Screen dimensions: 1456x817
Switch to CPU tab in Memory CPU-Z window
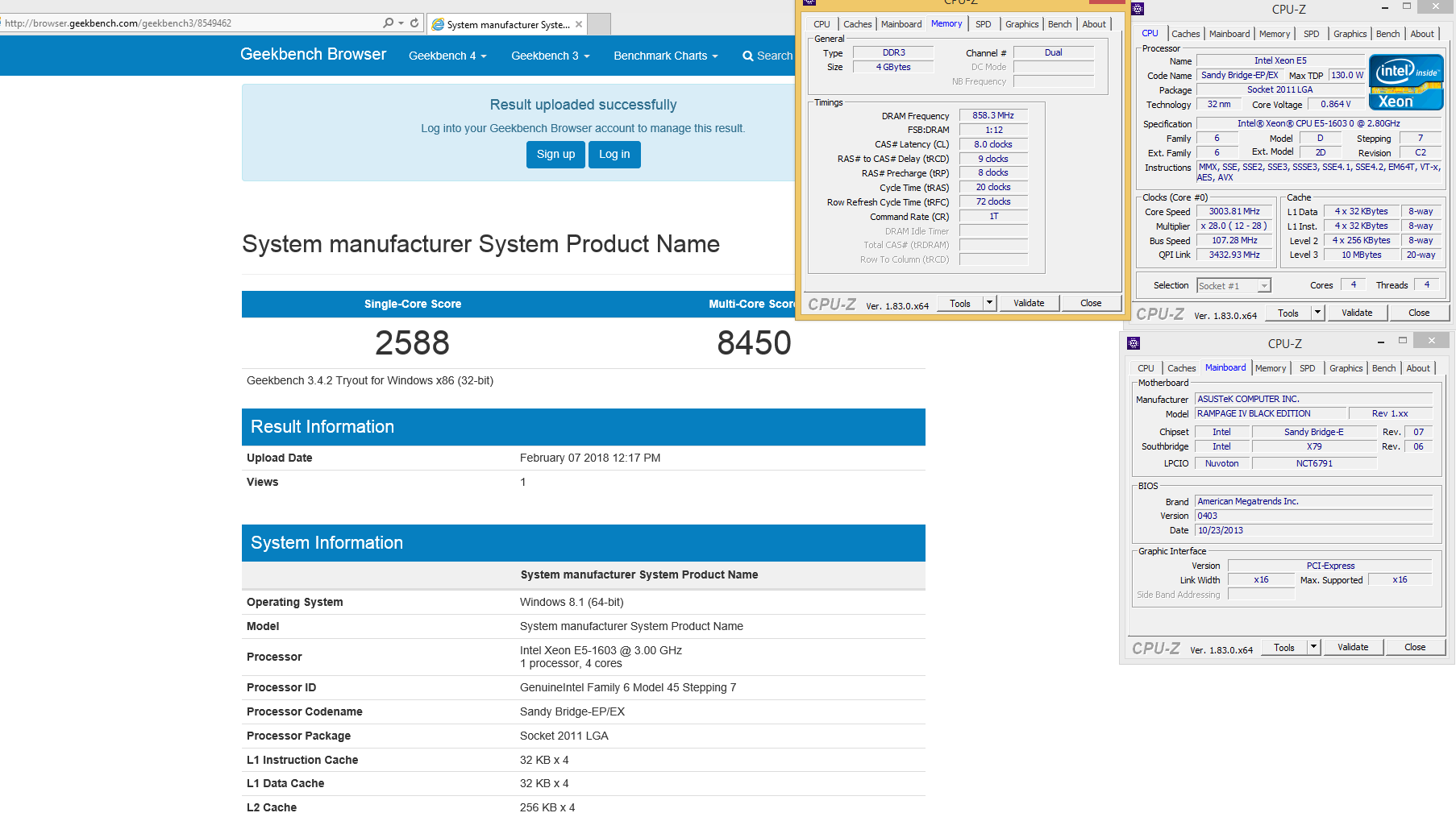tap(822, 24)
